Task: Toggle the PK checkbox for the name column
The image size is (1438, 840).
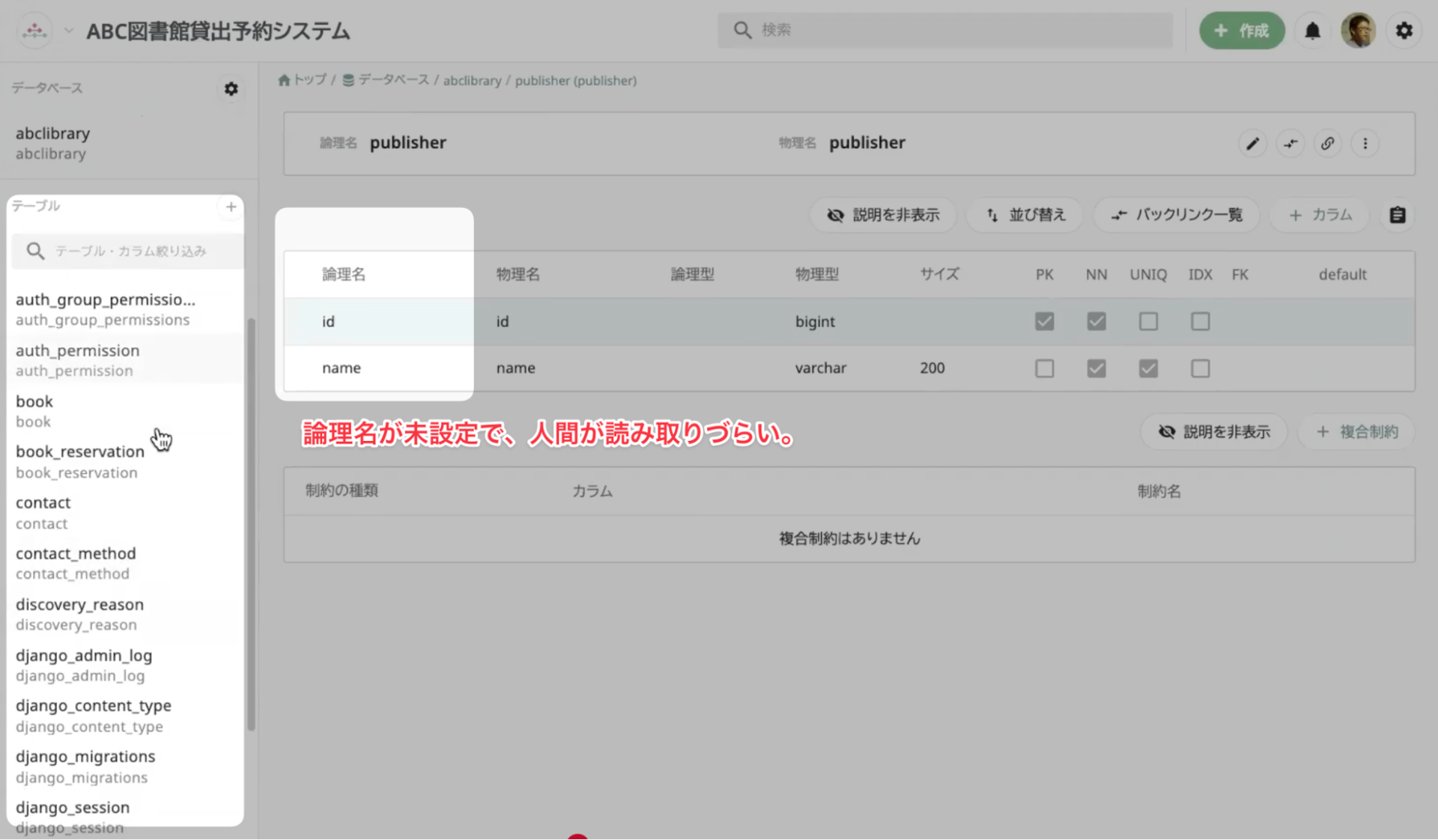Action: point(1044,368)
